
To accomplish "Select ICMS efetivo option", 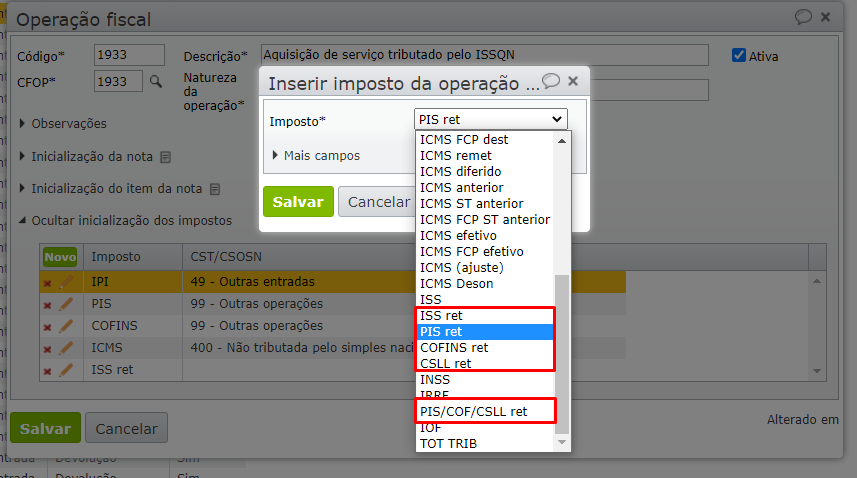I will point(485,235).
